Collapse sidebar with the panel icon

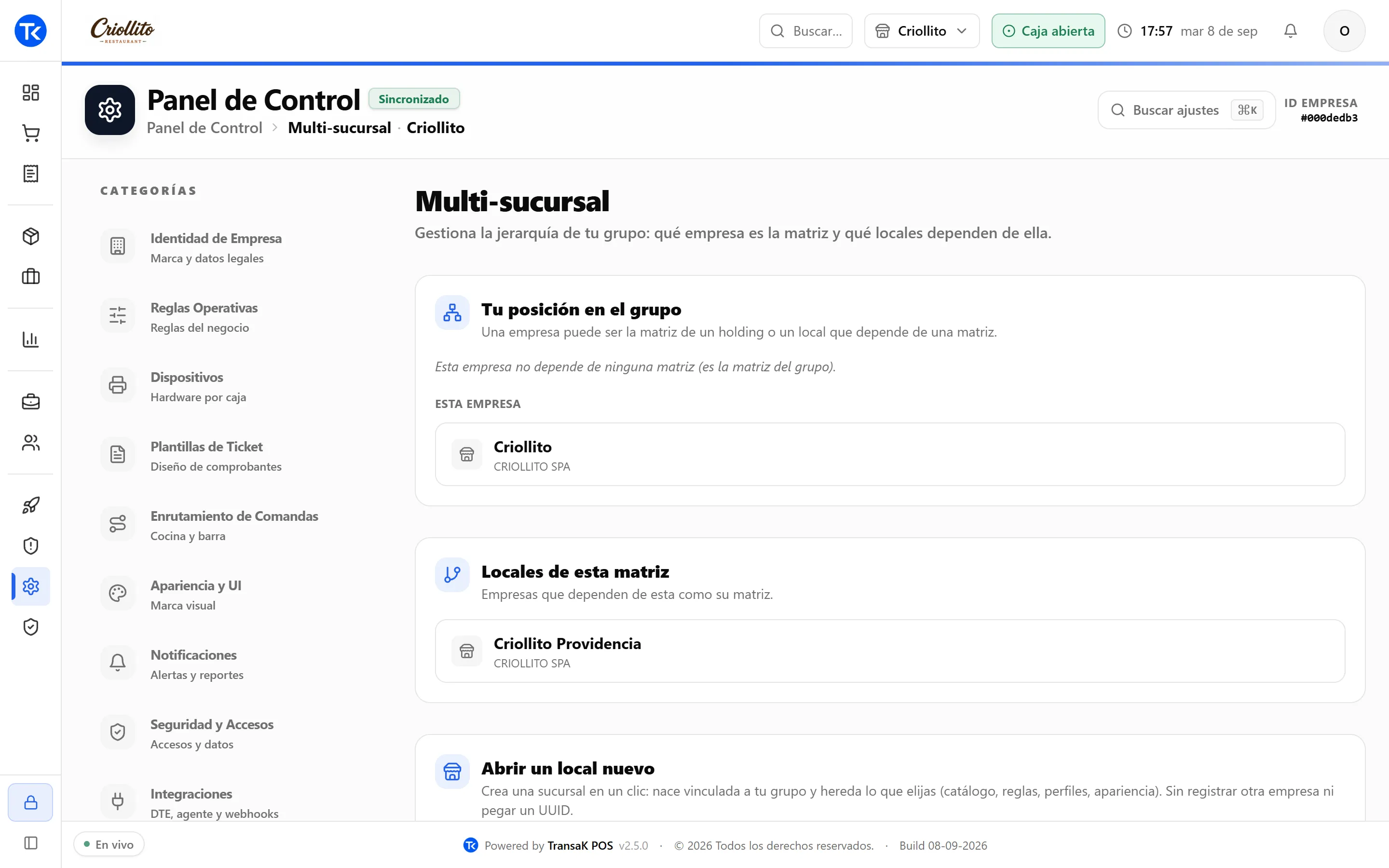[30, 843]
